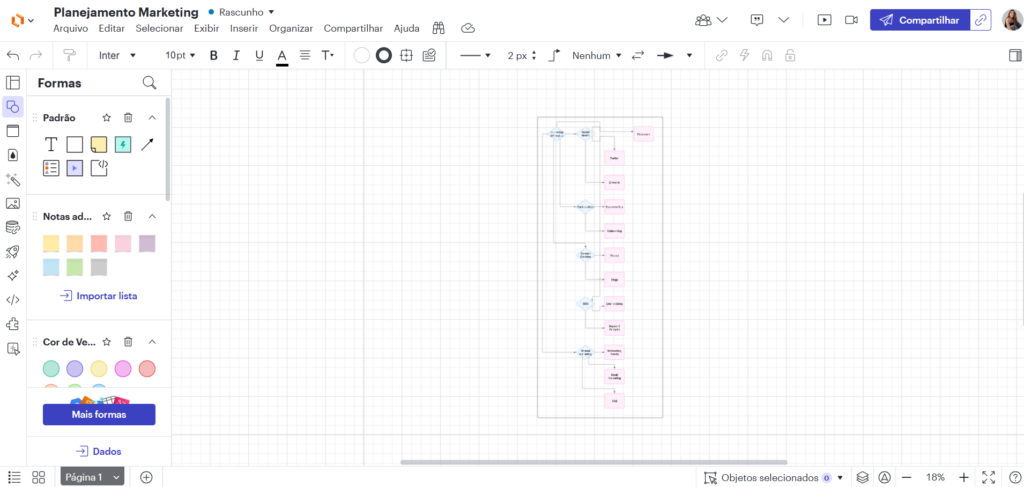Select the Text shape tool
The height and width of the screenshot is (487, 1024).
click(51, 144)
